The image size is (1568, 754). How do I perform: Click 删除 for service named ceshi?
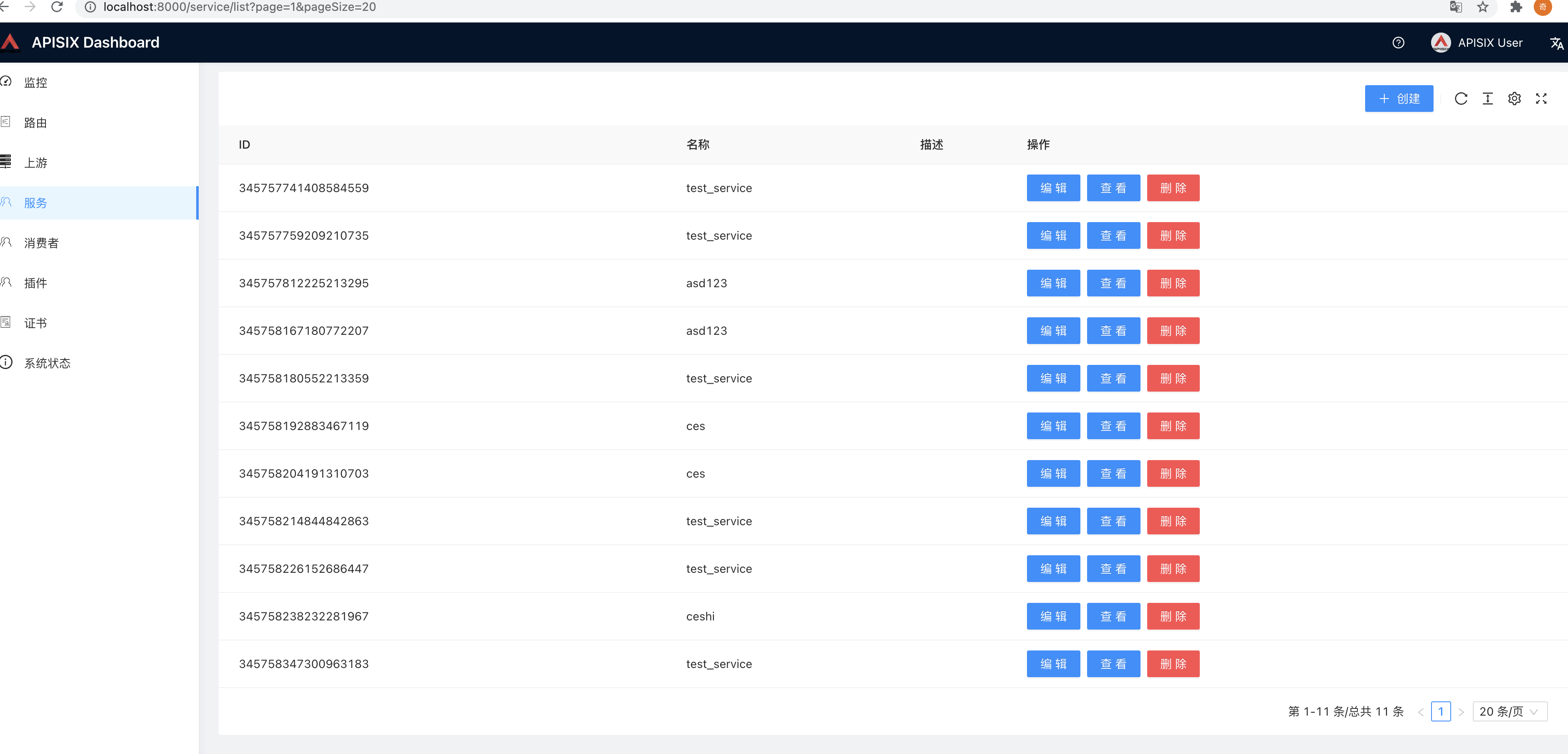point(1172,617)
